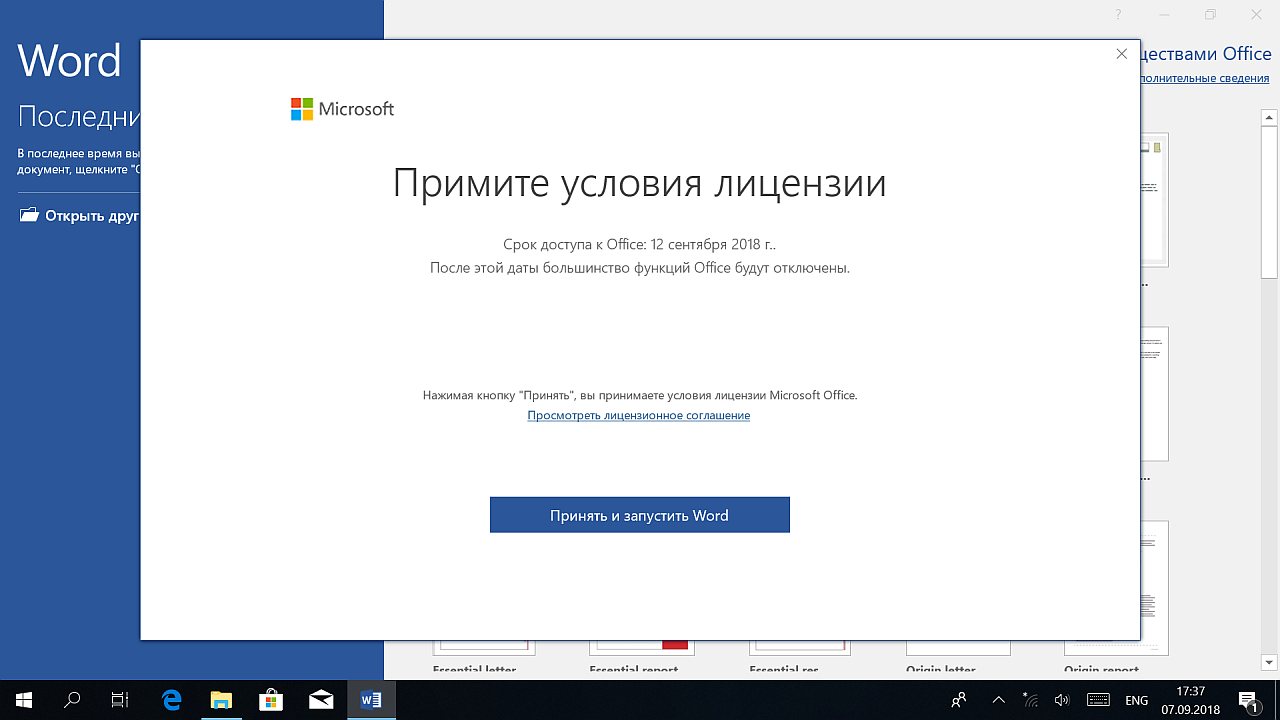The width and height of the screenshot is (1280, 720).
Task: Open the дополнительные сведения link in Word window
Action: pos(1205,78)
